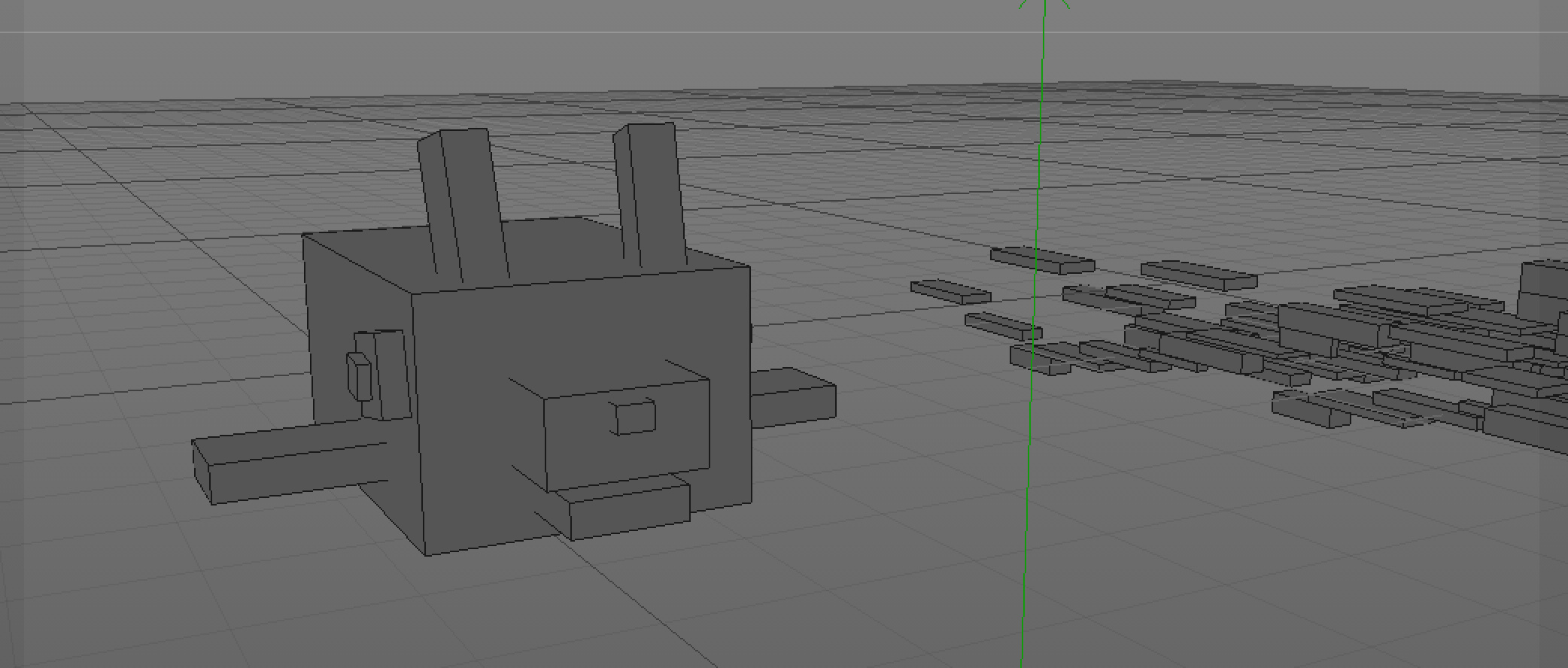Select the rabbit's left upright ear block
The width and height of the screenshot is (1568, 668).
point(463,207)
